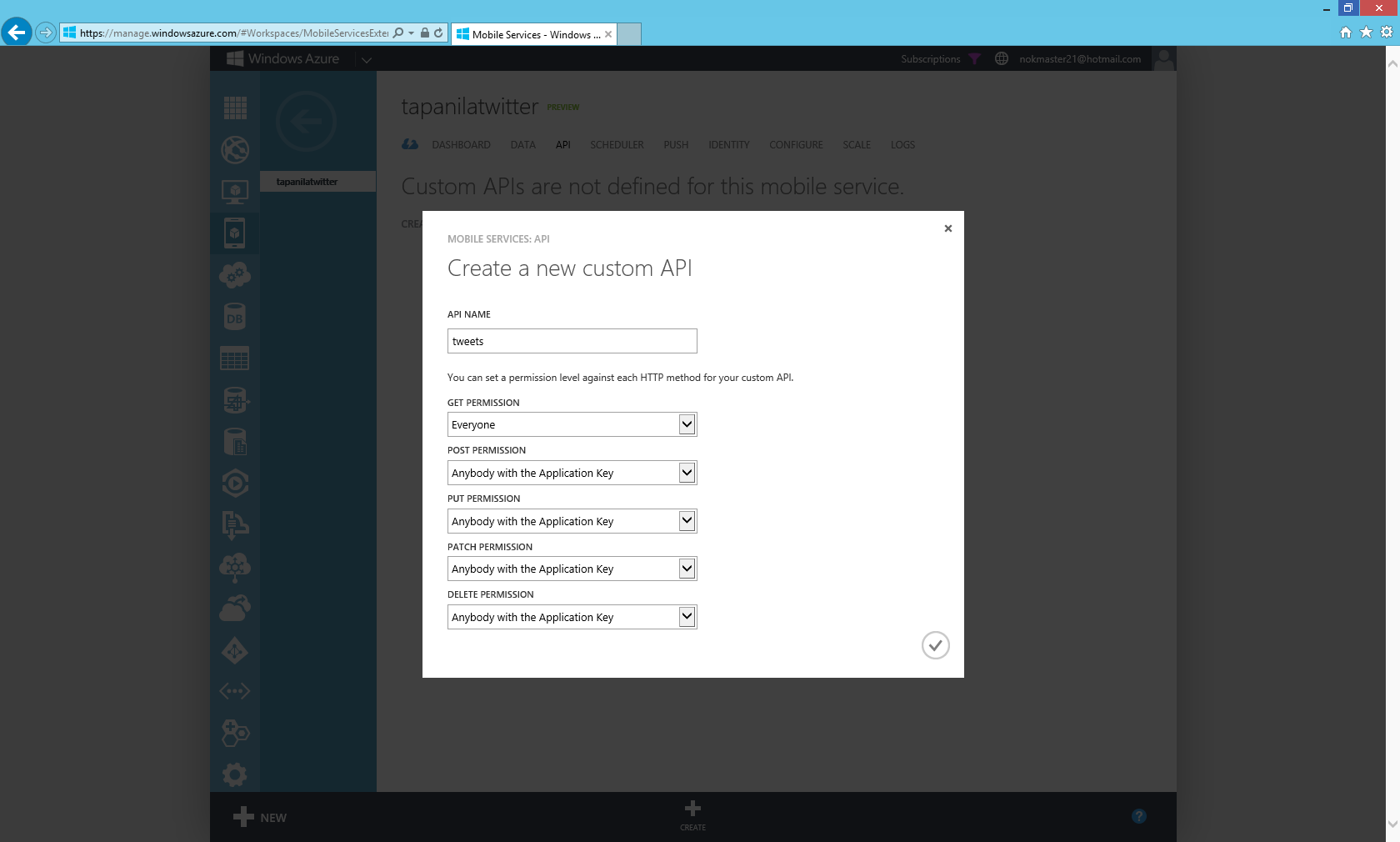Open the browser Home icon
The height and width of the screenshot is (842, 1400).
(1345, 33)
